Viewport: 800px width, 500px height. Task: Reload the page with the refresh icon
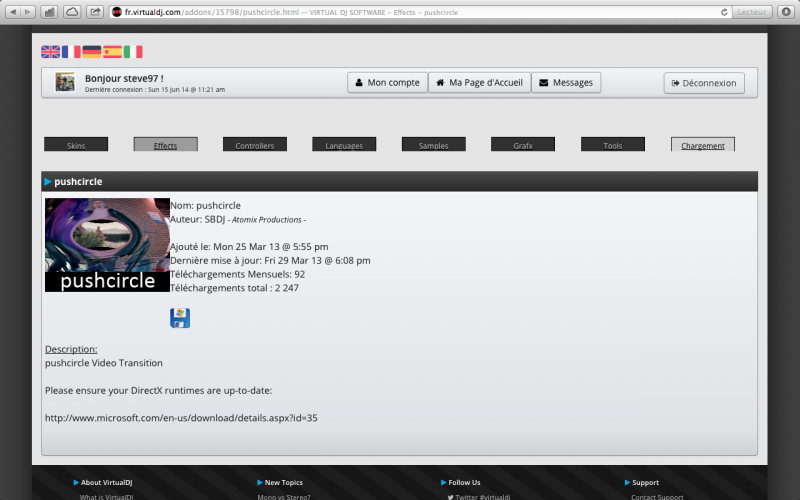point(723,12)
